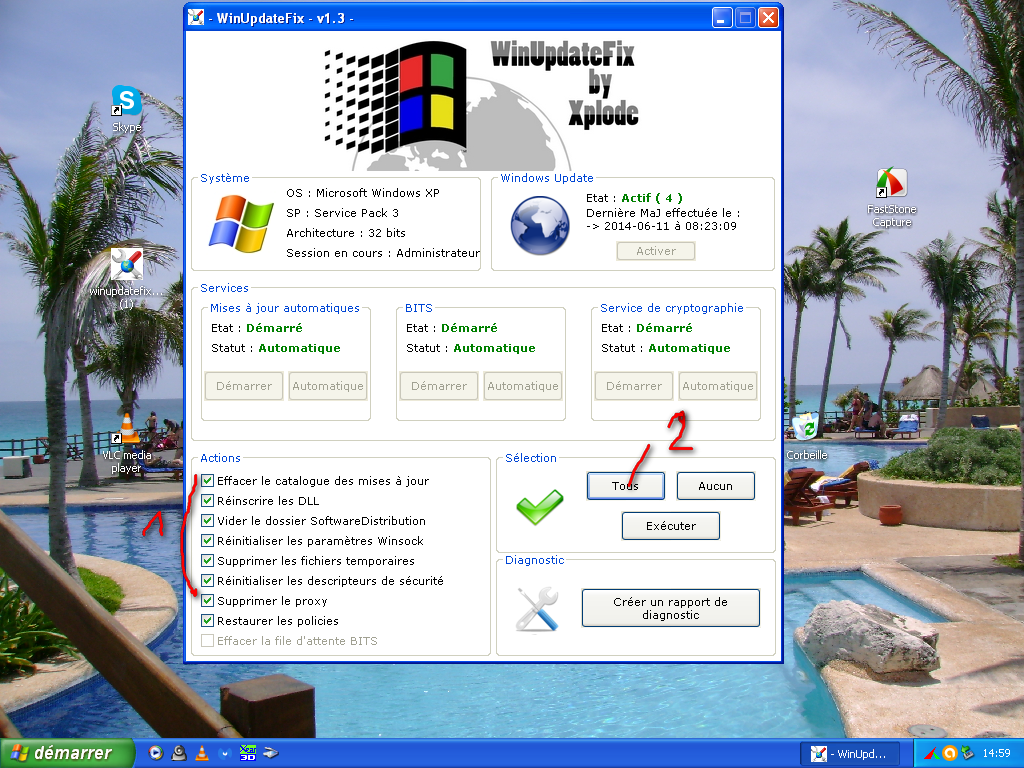Click the 14:59 taskbar clock

click(x=997, y=754)
